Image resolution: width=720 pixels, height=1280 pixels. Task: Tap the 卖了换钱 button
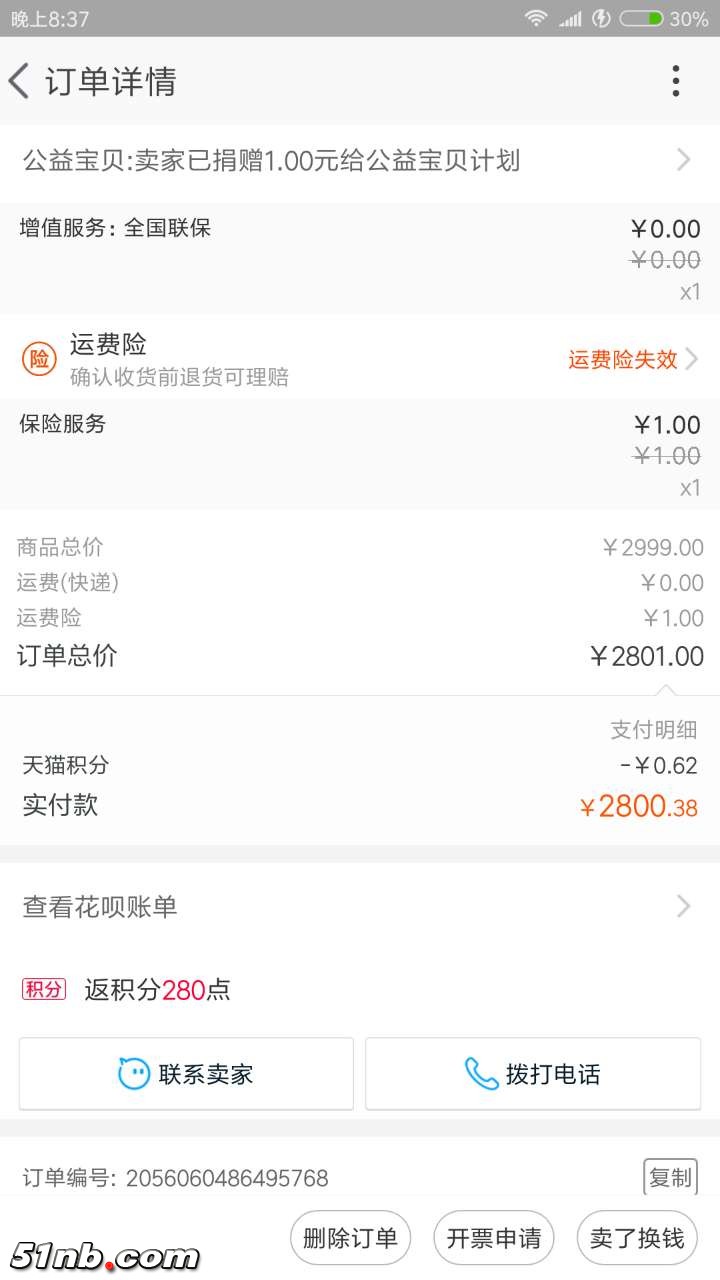[x=637, y=1238]
